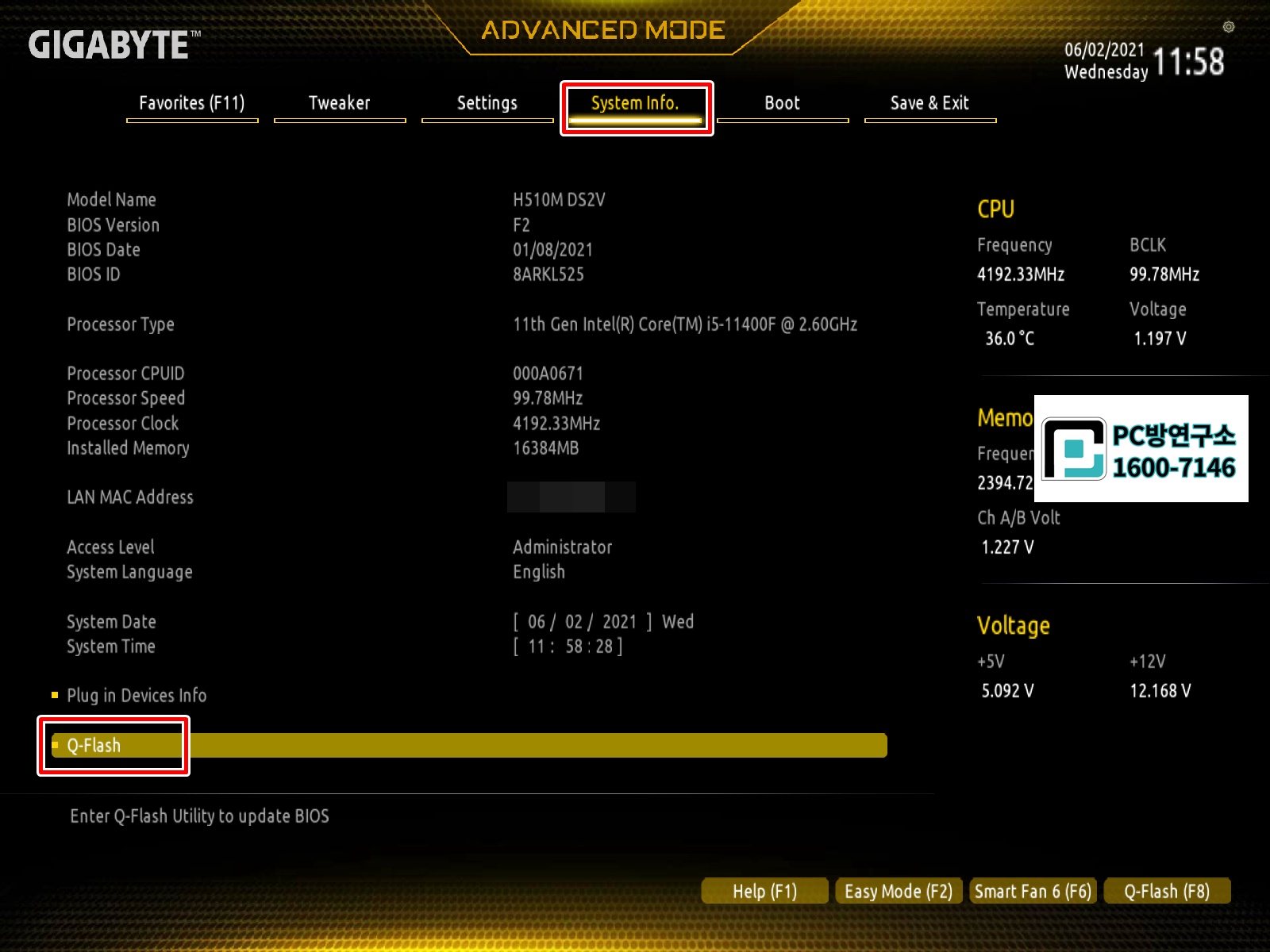The height and width of the screenshot is (952, 1270).
Task: Click the Processor CPUID value 000A0671
Action: (548, 374)
